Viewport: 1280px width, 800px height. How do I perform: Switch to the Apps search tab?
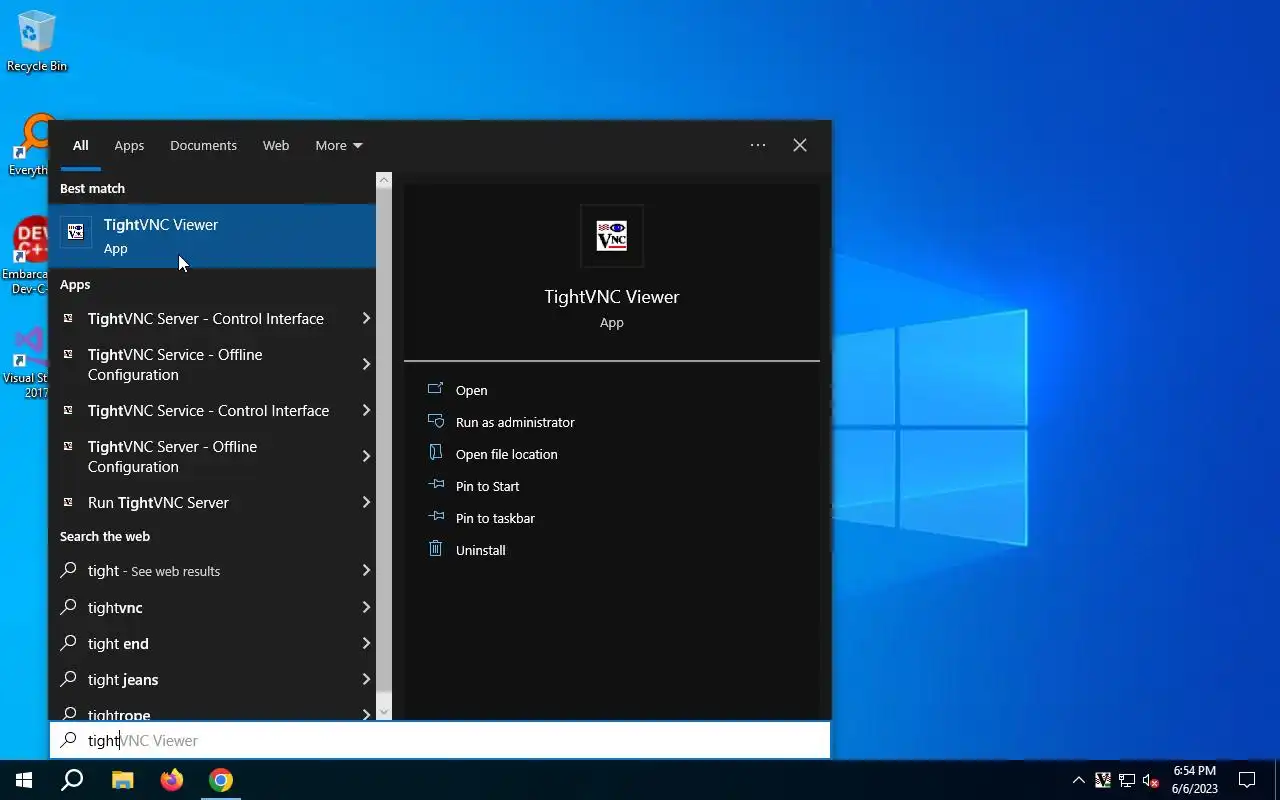point(129,145)
